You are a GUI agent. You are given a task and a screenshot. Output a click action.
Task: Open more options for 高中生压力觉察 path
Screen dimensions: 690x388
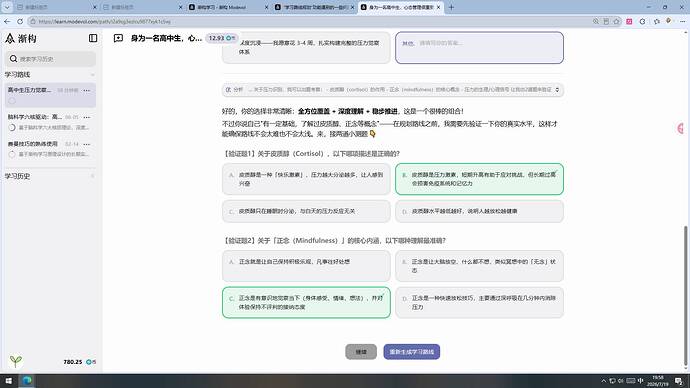click(87, 90)
